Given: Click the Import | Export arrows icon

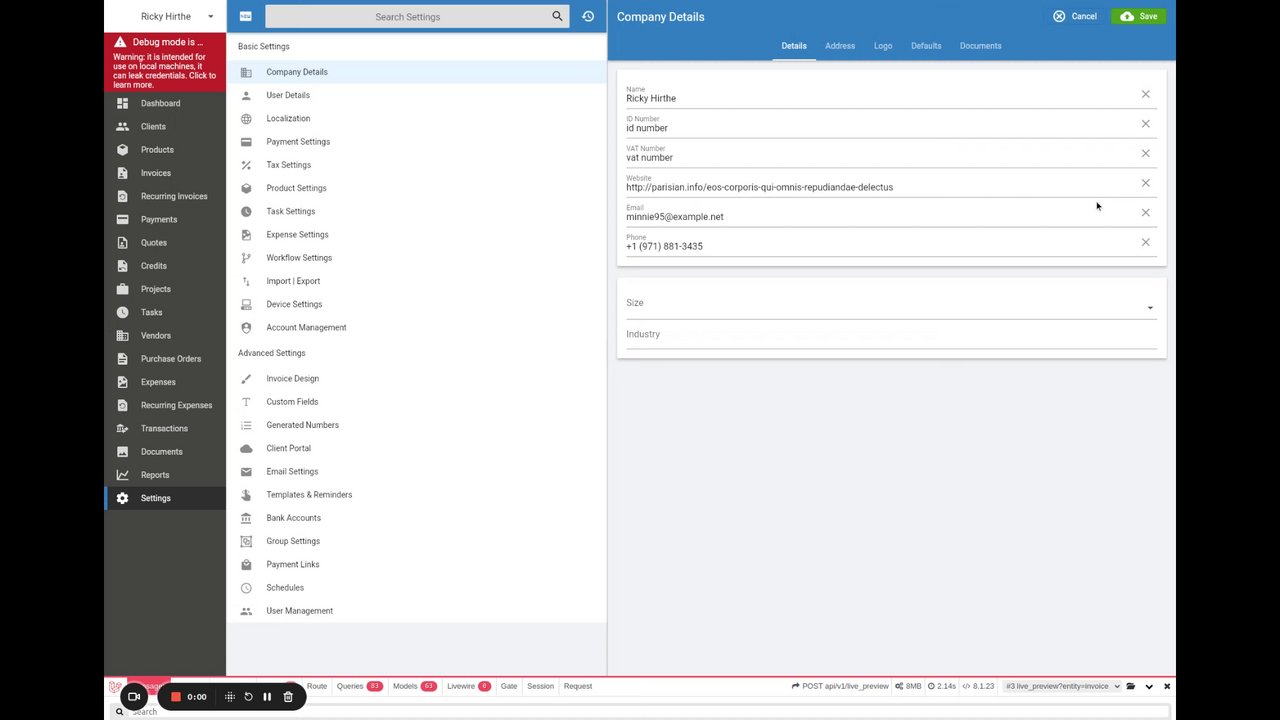Looking at the screenshot, I should pos(246,281).
